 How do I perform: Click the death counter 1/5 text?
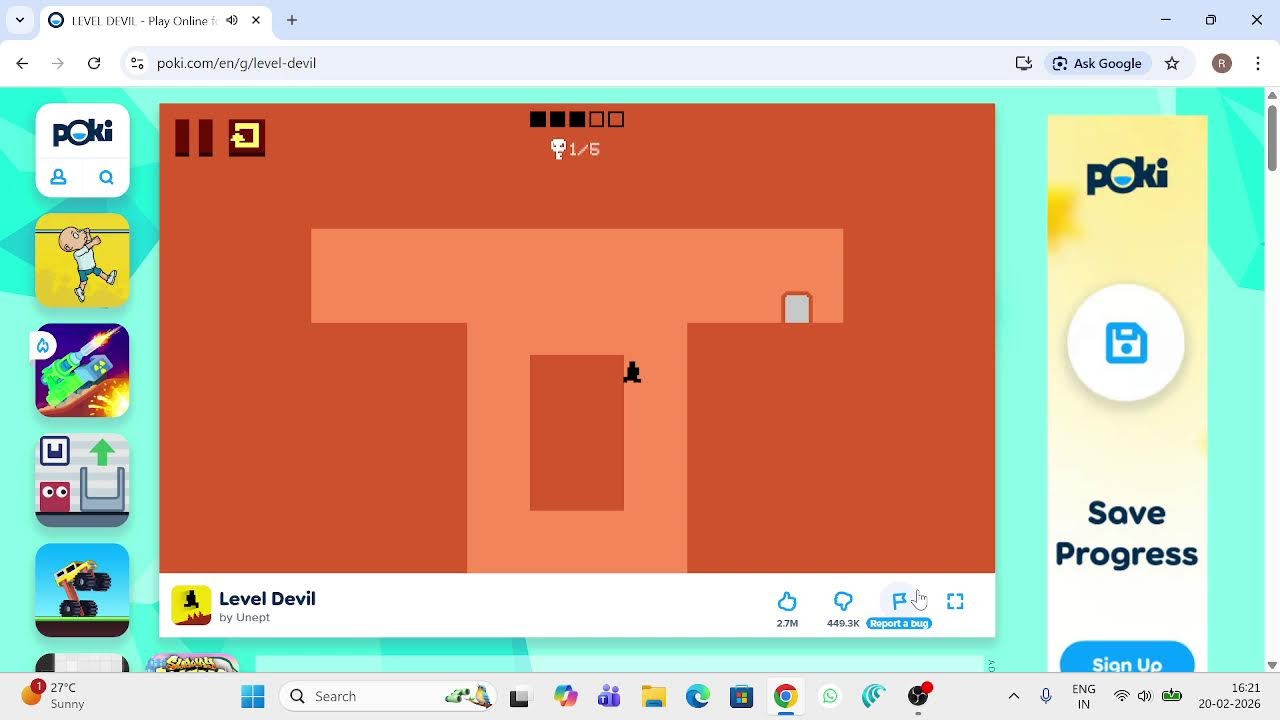[585, 149]
